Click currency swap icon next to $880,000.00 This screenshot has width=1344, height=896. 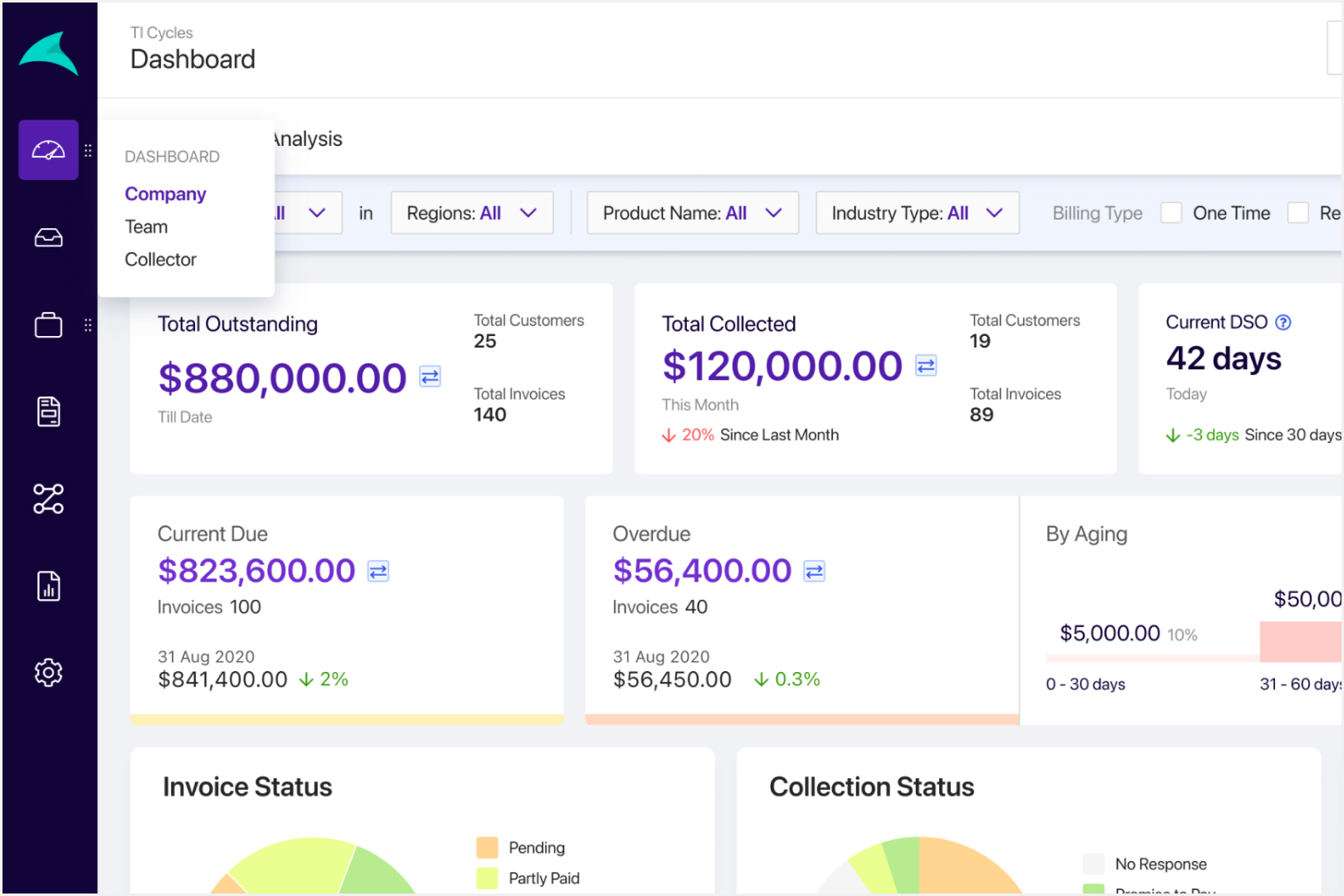pos(430,377)
